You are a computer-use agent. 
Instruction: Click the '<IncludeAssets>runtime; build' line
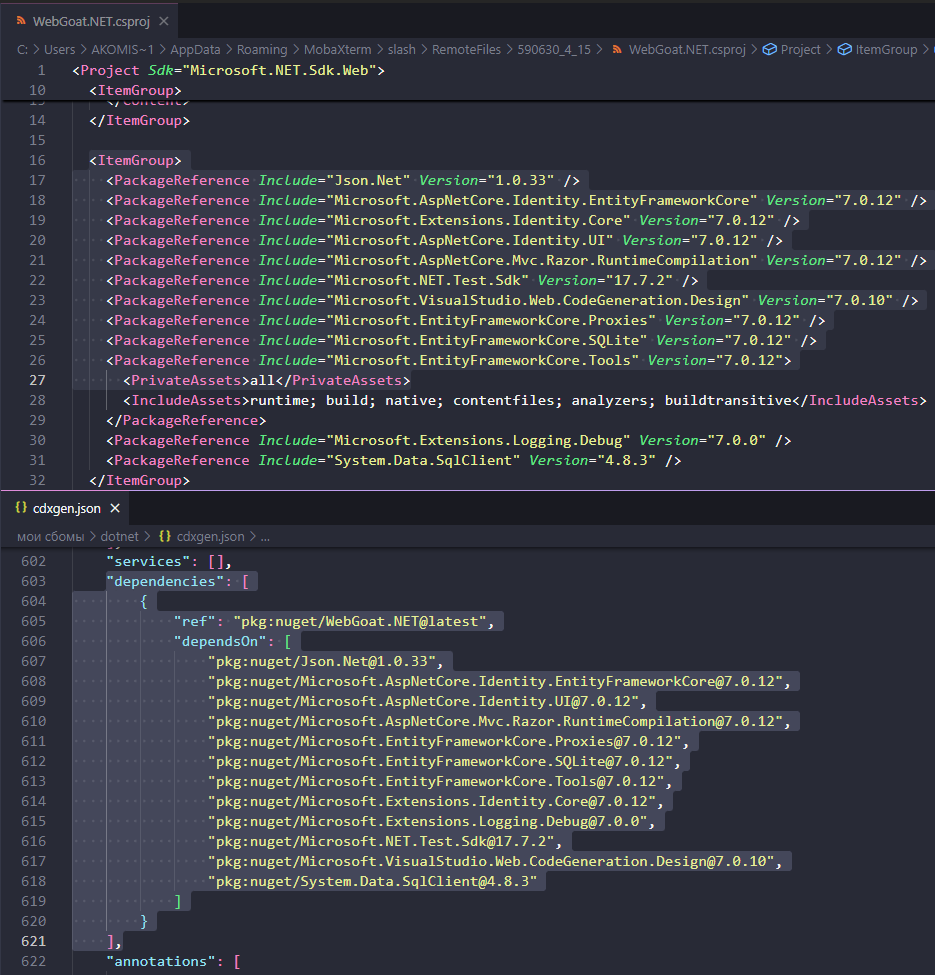[525, 400]
